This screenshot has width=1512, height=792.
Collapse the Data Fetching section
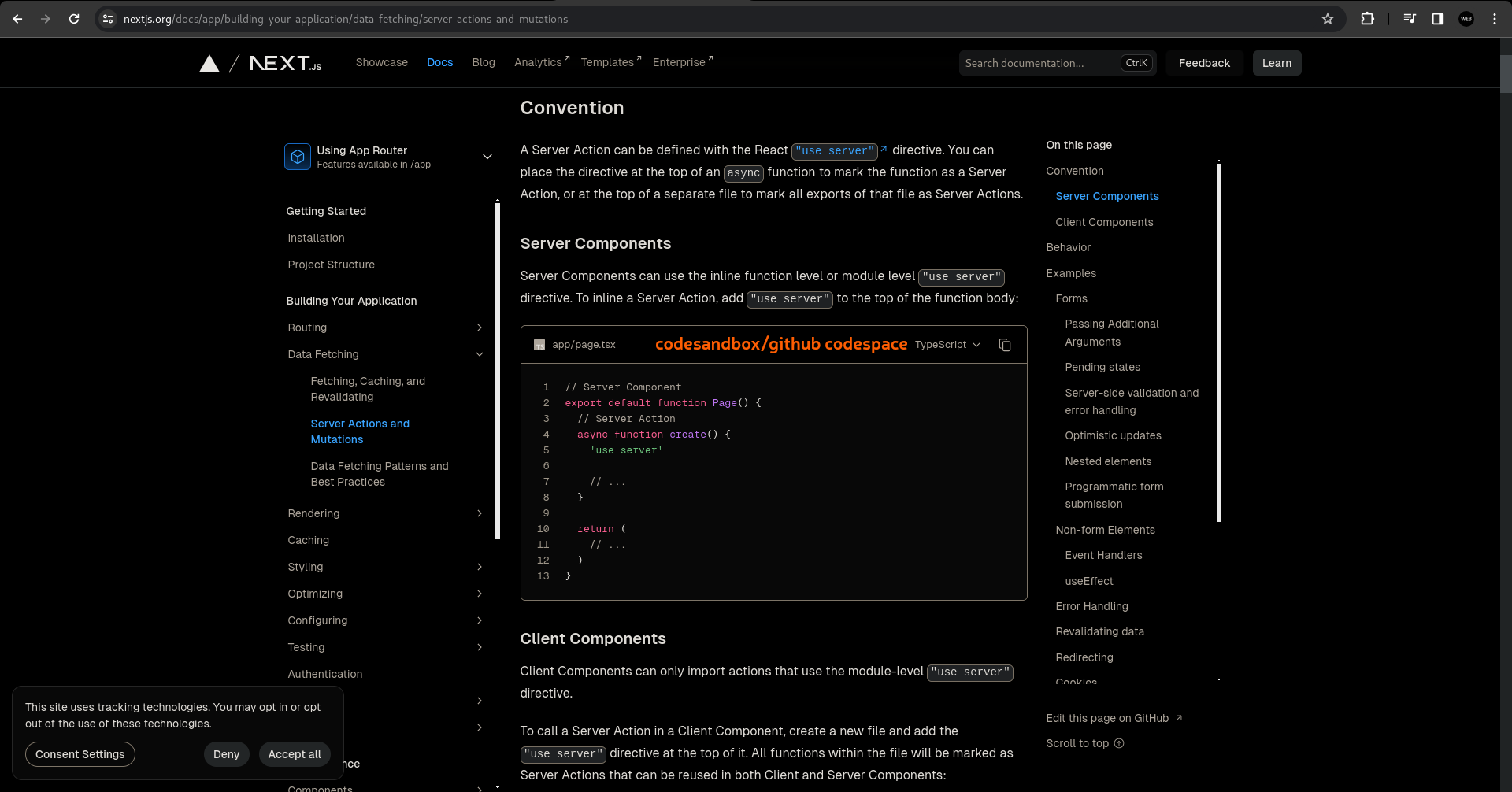(x=480, y=354)
